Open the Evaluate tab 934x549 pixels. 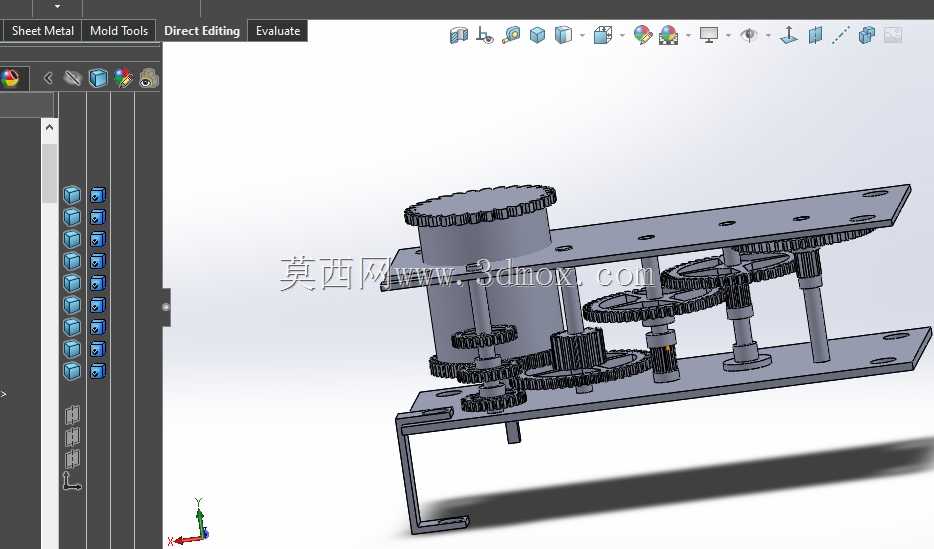[278, 31]
